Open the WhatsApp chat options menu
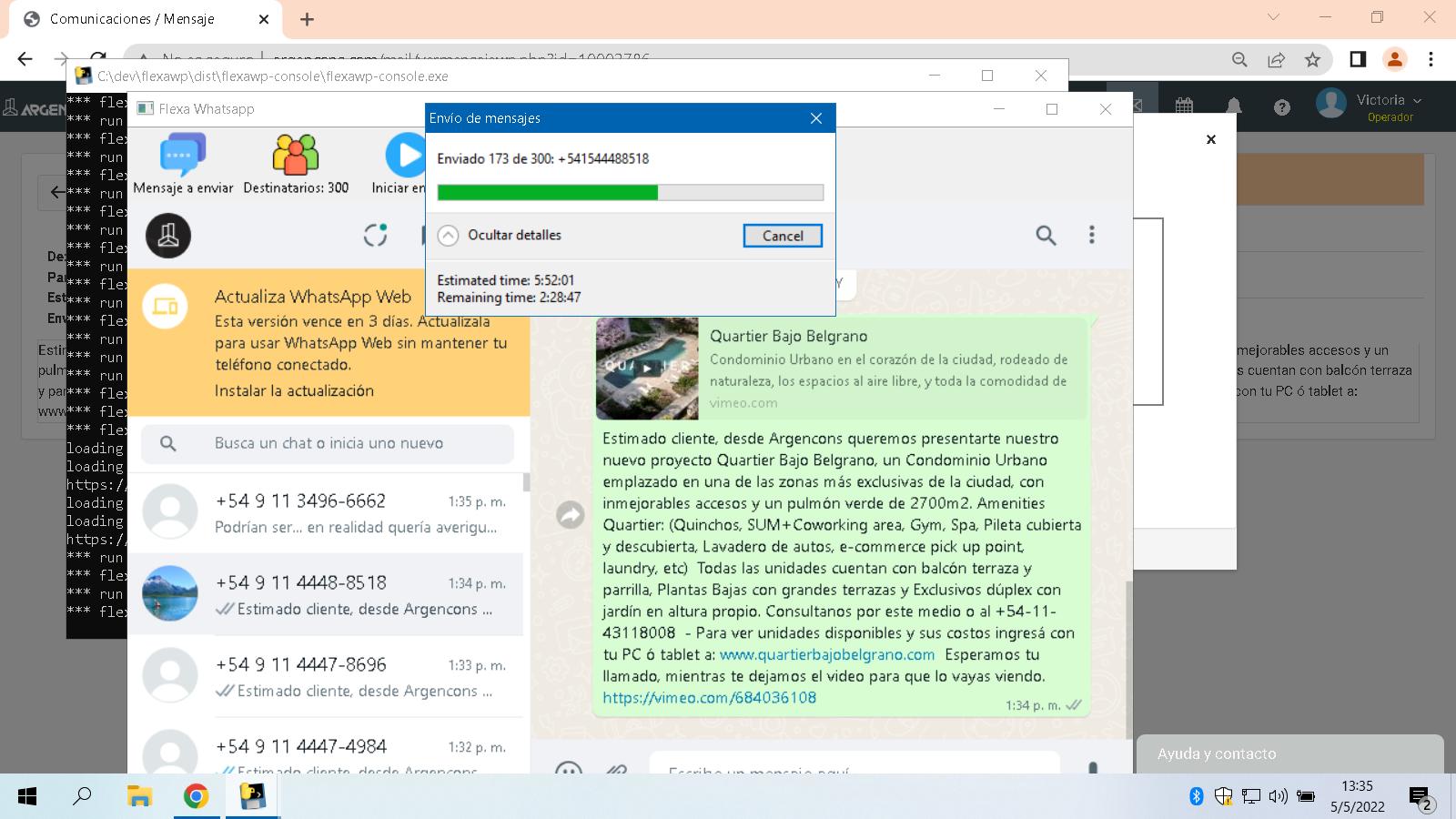 1092,236
